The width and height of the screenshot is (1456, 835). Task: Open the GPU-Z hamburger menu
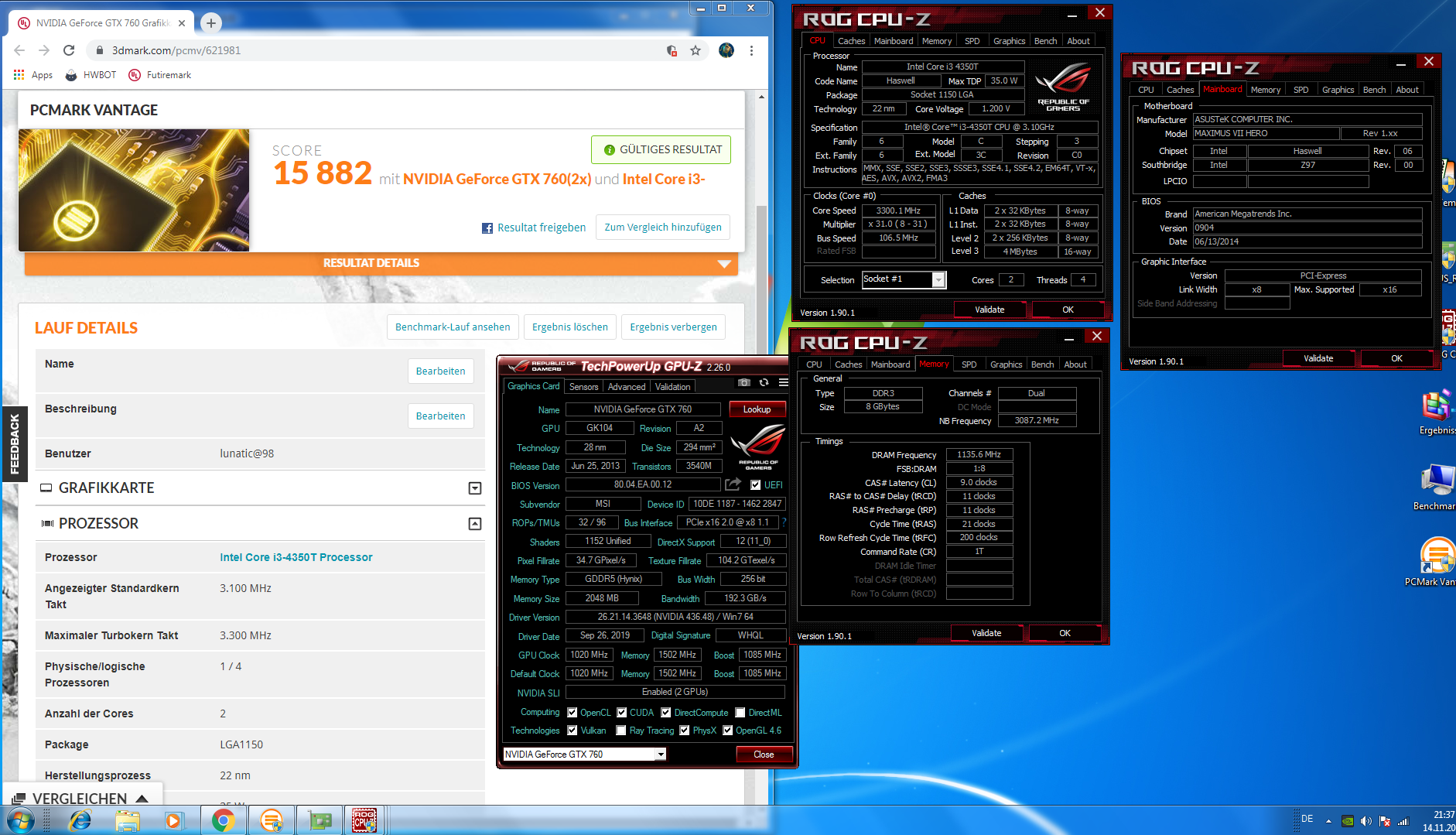(784, 382)
